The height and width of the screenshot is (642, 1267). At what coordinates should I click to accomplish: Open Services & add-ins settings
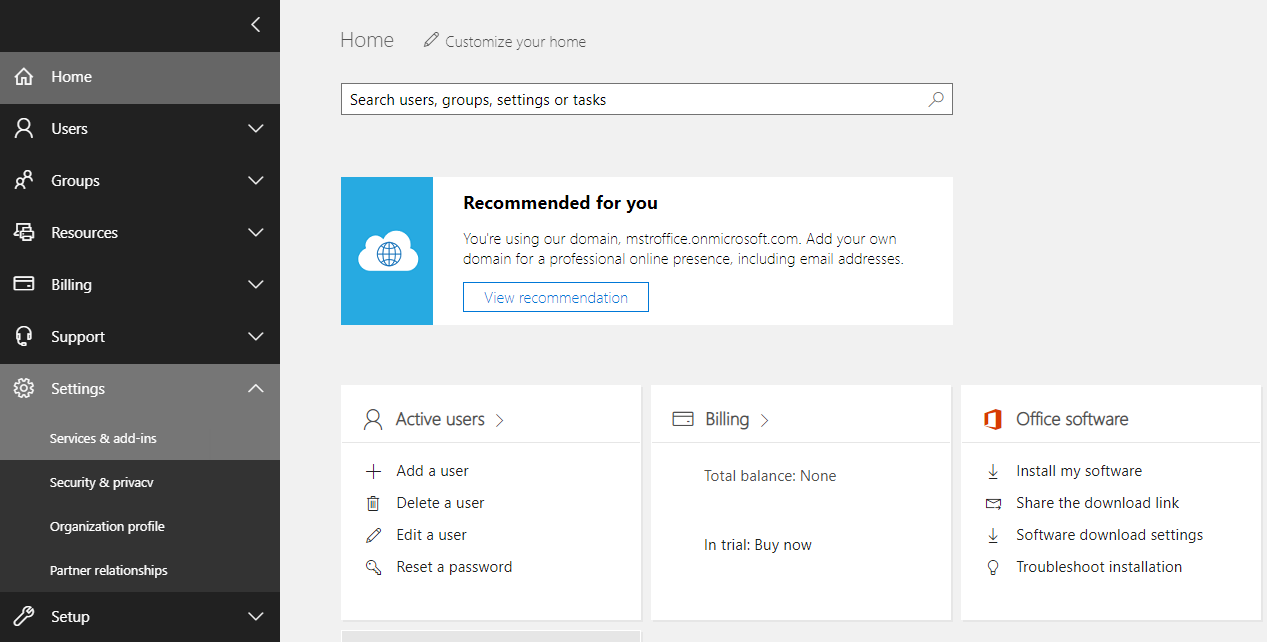(103, 439)
